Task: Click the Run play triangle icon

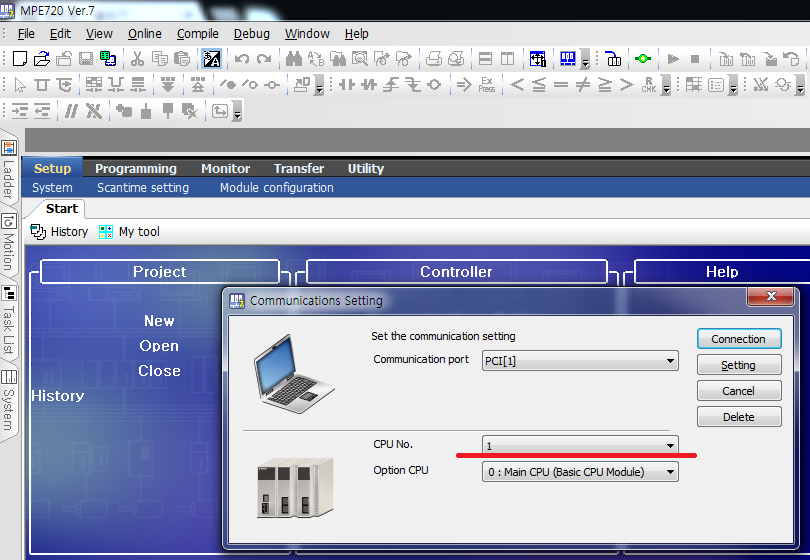Action: (x=673, y=59)
